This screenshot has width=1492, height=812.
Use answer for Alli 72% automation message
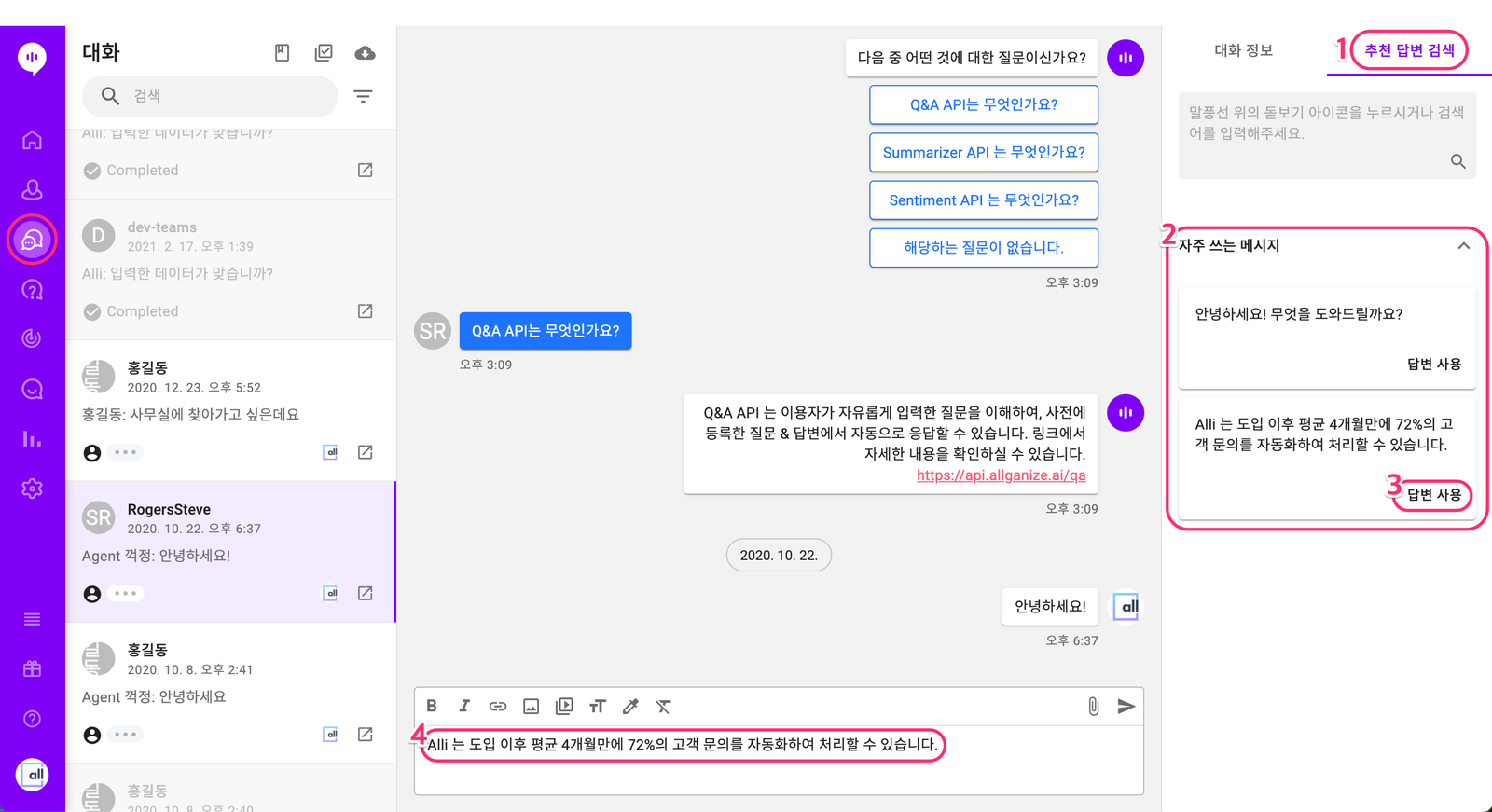click(x=1433, y=494)
